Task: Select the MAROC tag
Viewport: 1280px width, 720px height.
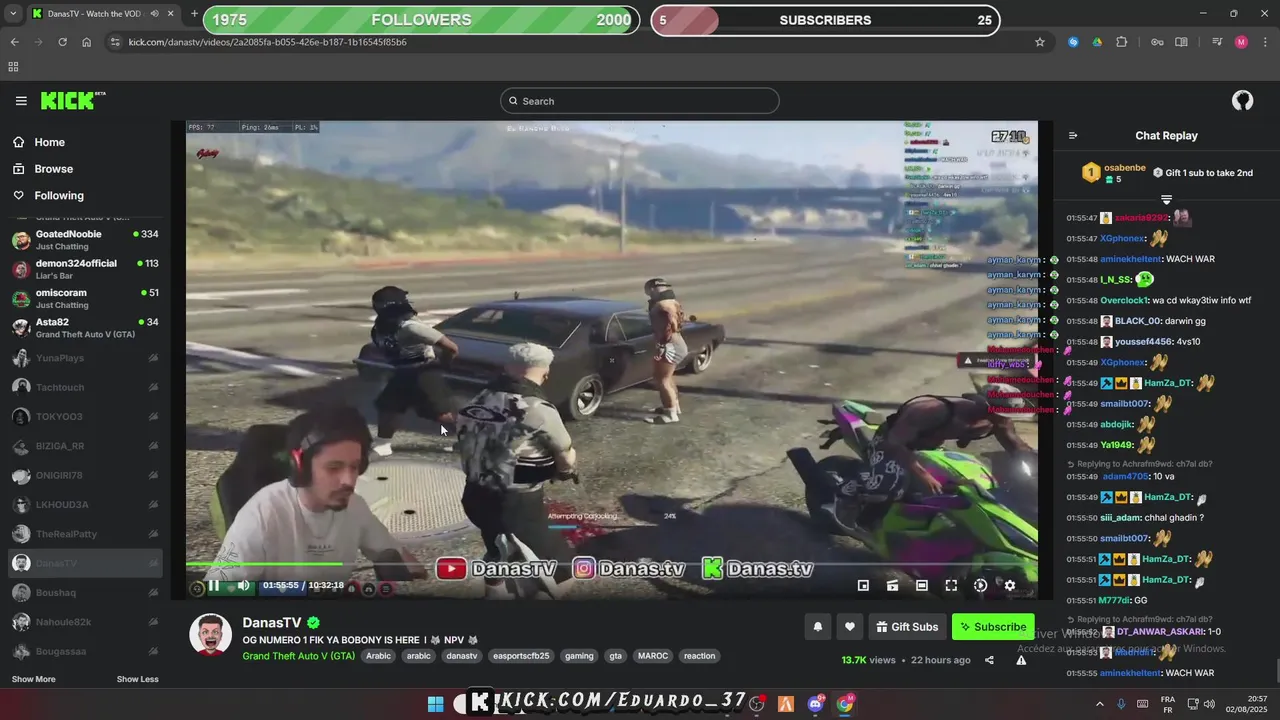Action: pyautogui.click(x=653, y=656)
